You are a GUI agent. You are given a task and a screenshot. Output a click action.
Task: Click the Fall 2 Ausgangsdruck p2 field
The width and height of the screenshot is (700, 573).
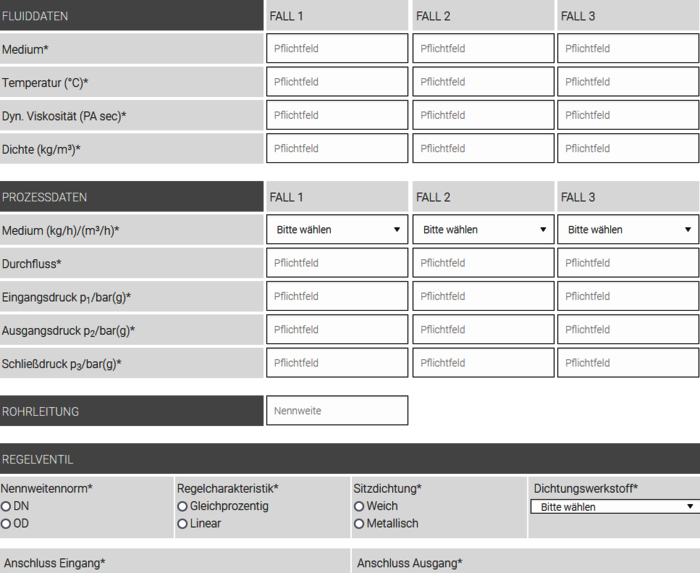tap(483, 329)
